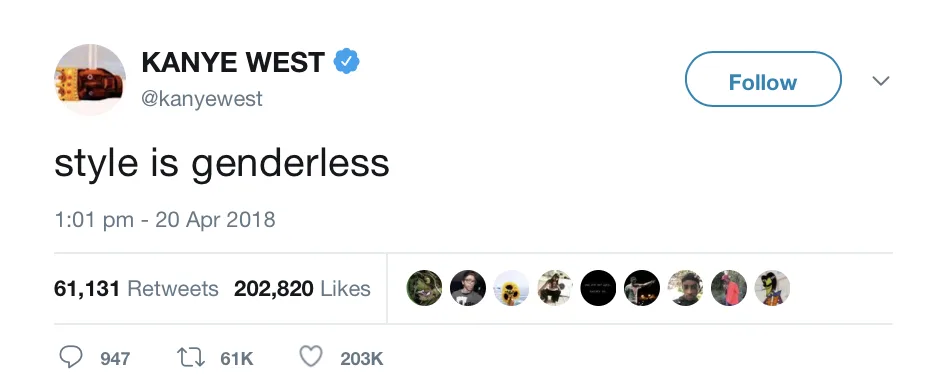
Task: Click the blue verified badge
Action: (x=346, y=62)
